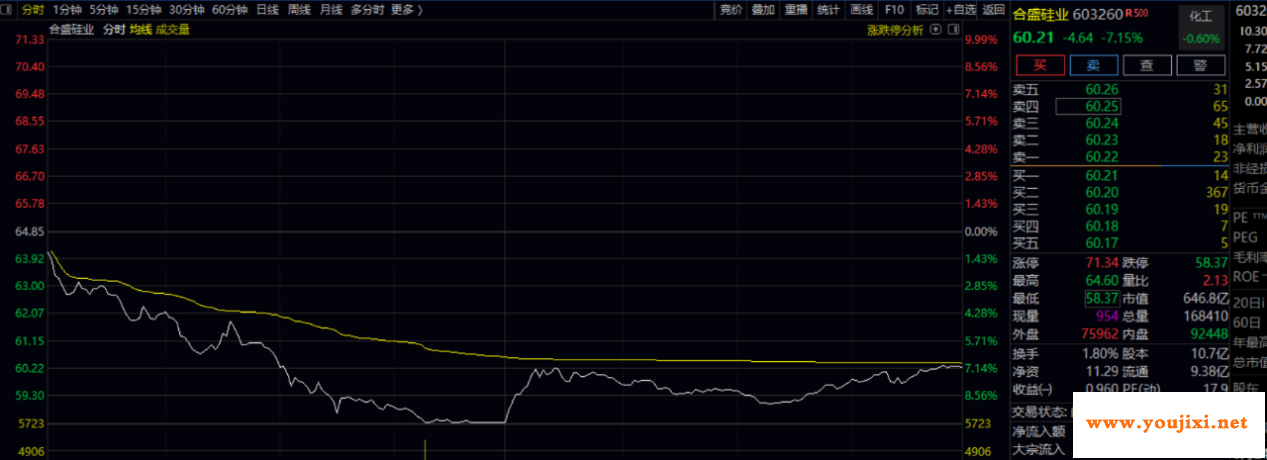Image resolution: width=1267 pixels, height=460 pixels.
Task: Toggle the 成交量 volume legend
Action: click(173, 30)
